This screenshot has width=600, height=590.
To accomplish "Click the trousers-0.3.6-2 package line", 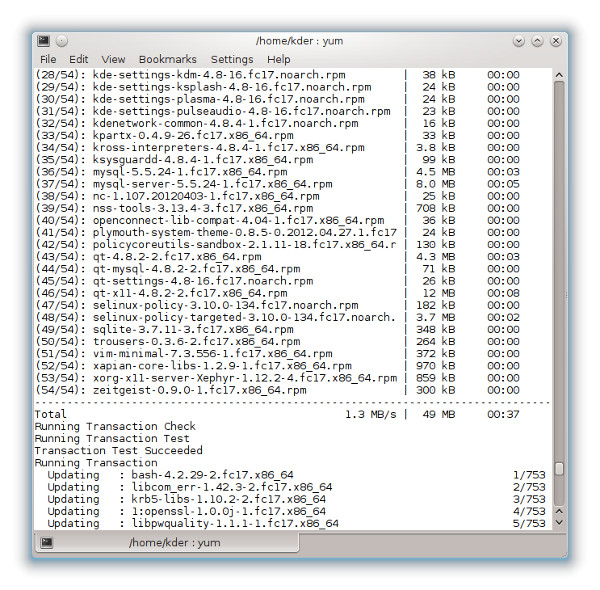I will [278, 342].
